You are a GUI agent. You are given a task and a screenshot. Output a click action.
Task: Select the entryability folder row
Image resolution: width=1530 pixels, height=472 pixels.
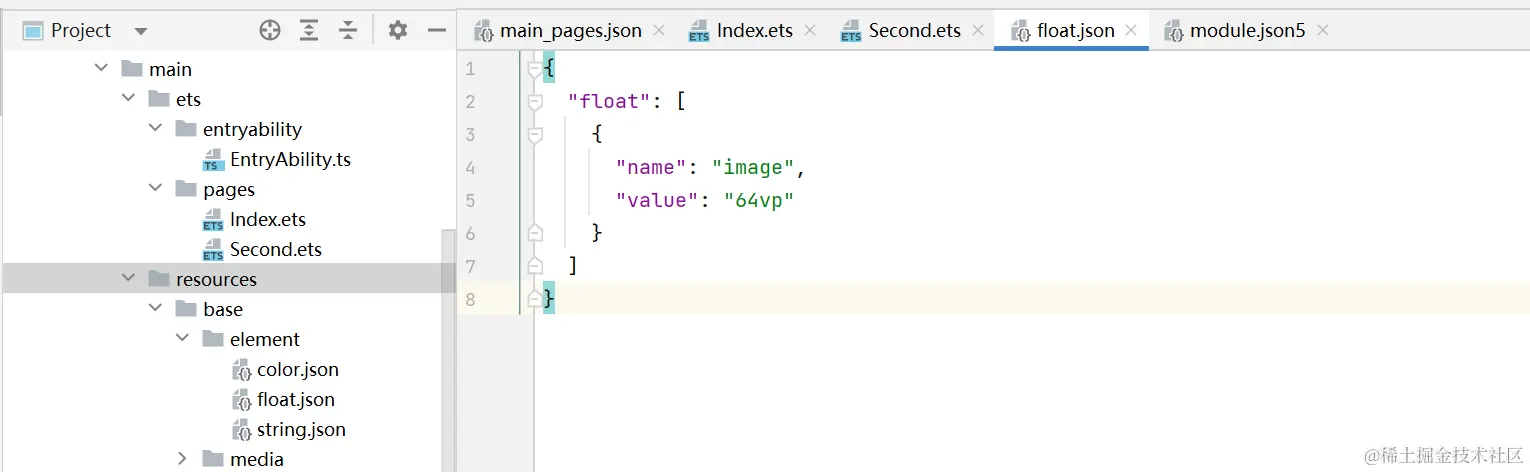[x=228, y=129]
